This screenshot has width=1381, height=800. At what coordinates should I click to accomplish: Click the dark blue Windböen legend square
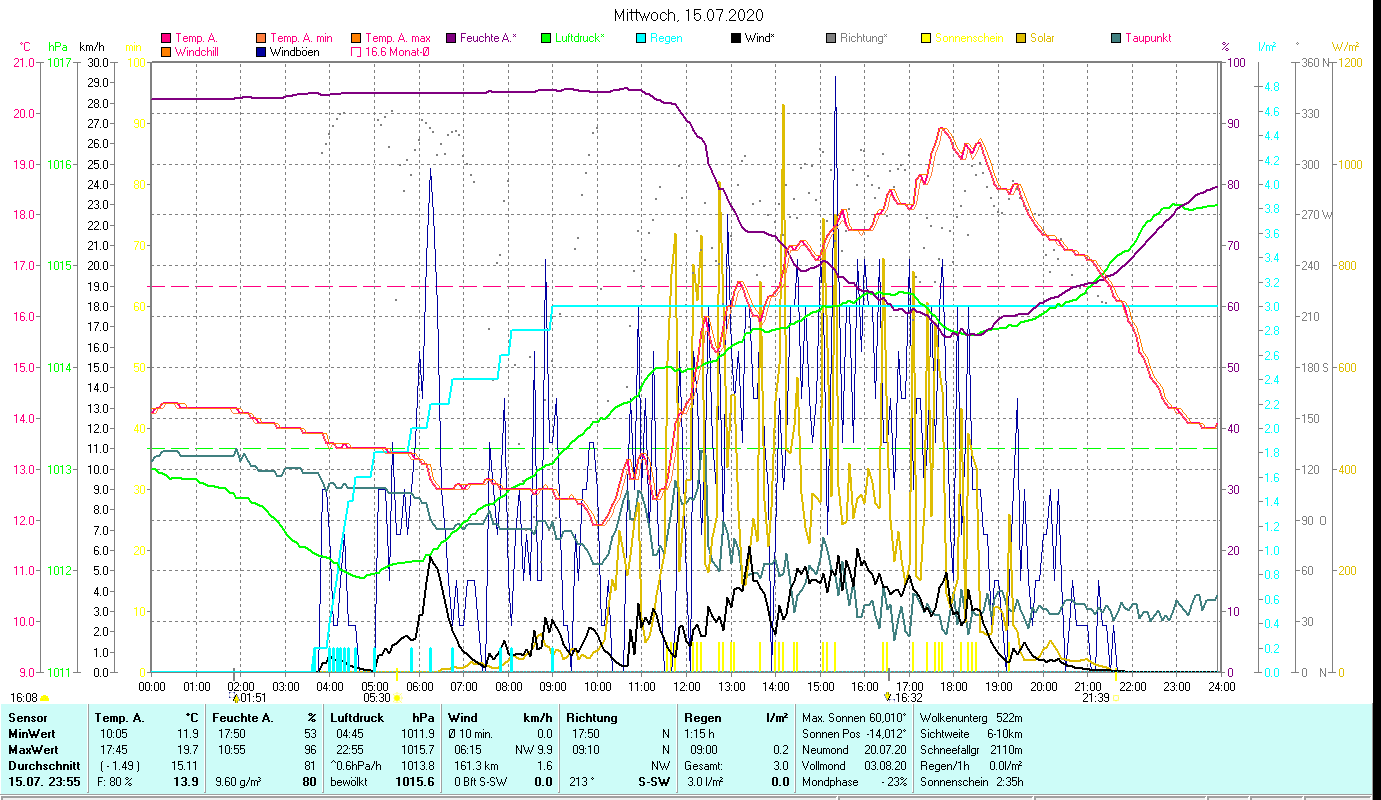pos(262,51)
